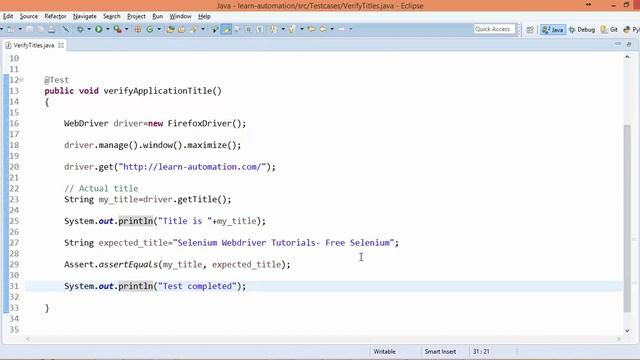Viewport: 640px width, 360px height.
Task: Open the Search menu
Action: pyautogui.click(x=111, y=16)
